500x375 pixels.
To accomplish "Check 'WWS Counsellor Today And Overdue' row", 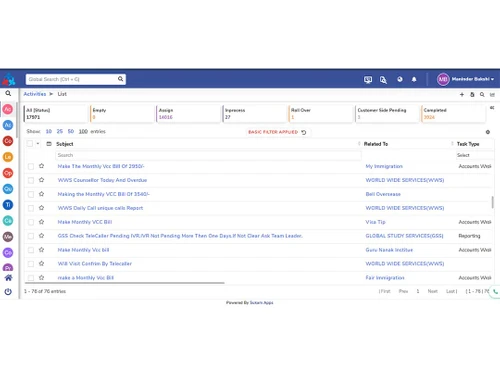I will 31,180.
